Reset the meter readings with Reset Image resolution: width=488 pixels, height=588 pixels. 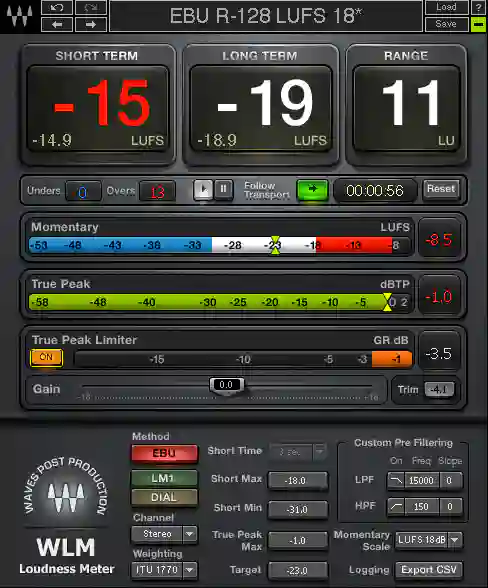441,190
